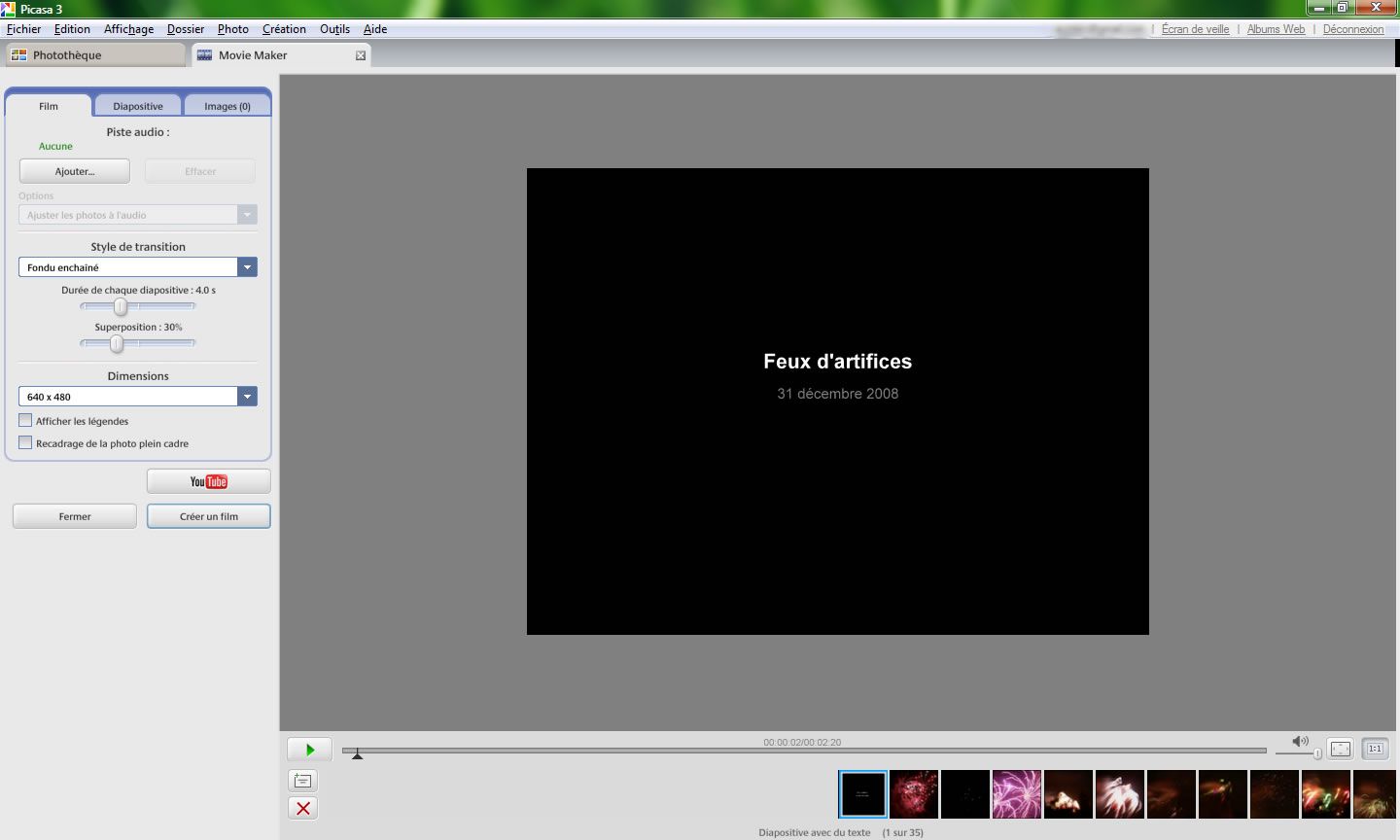This screenshot has width=1400, height=840.
Task: Switch to the Film tab
Action: [49, 106]
